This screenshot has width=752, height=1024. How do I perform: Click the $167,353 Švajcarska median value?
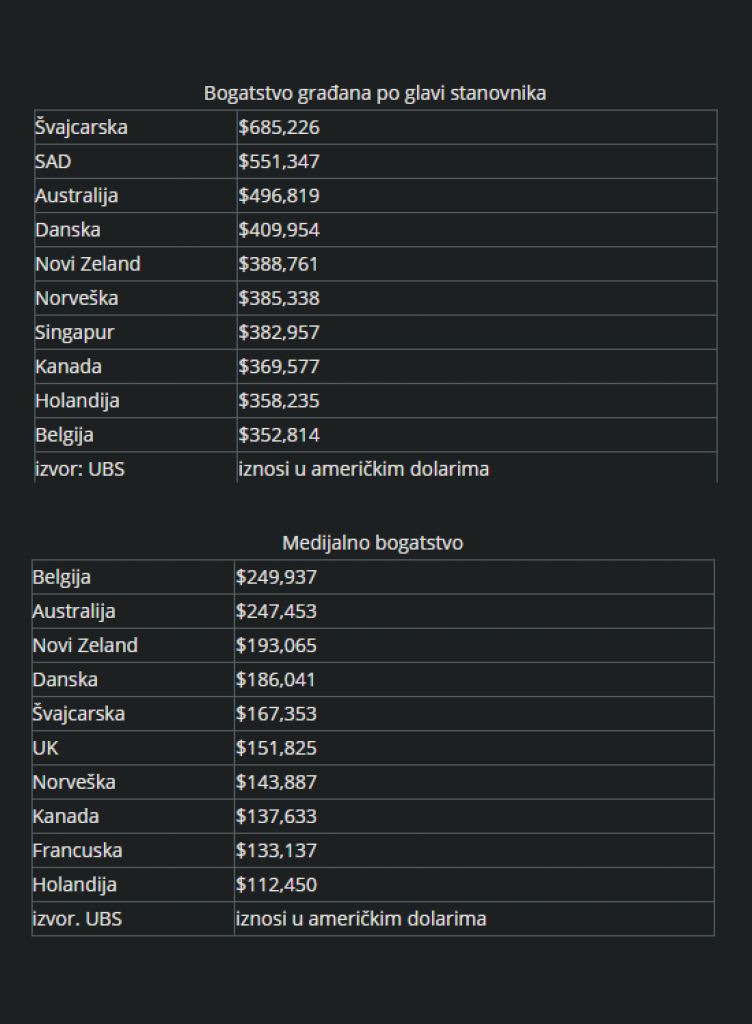coord(277,713)
